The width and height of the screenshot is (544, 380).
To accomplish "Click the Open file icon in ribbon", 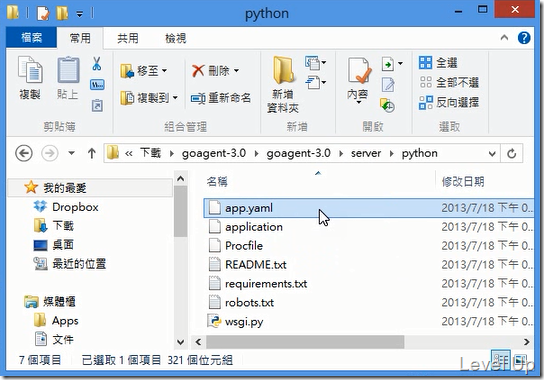I will pos(388,64).
